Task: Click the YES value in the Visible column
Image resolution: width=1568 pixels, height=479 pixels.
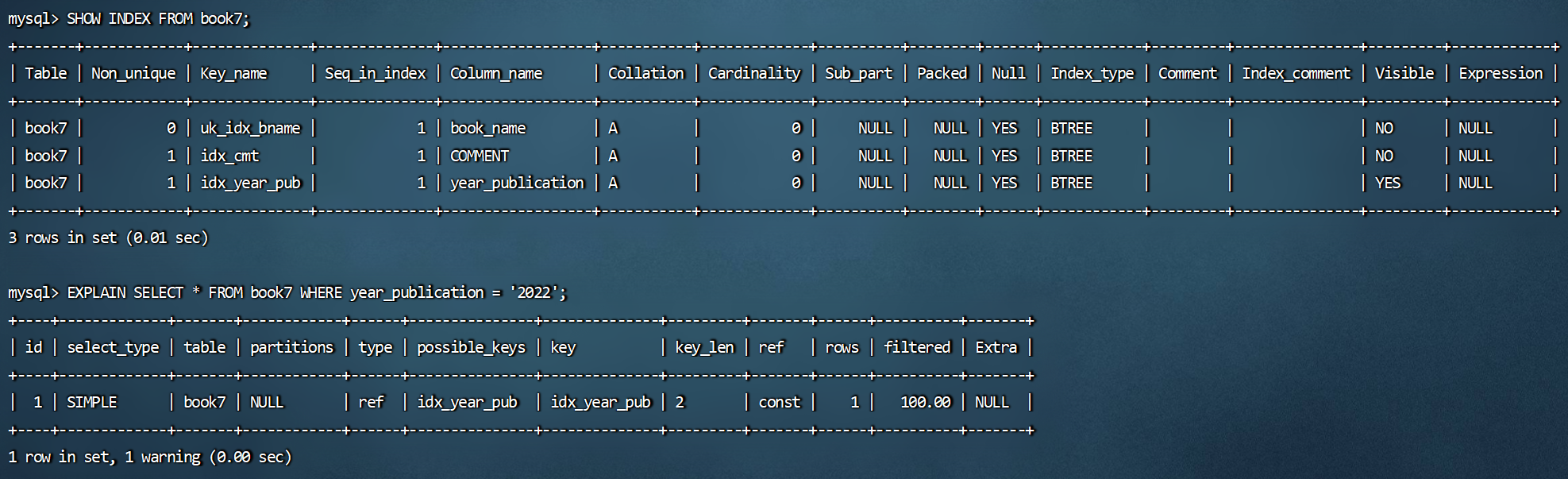Action: tap(1387, 183)
